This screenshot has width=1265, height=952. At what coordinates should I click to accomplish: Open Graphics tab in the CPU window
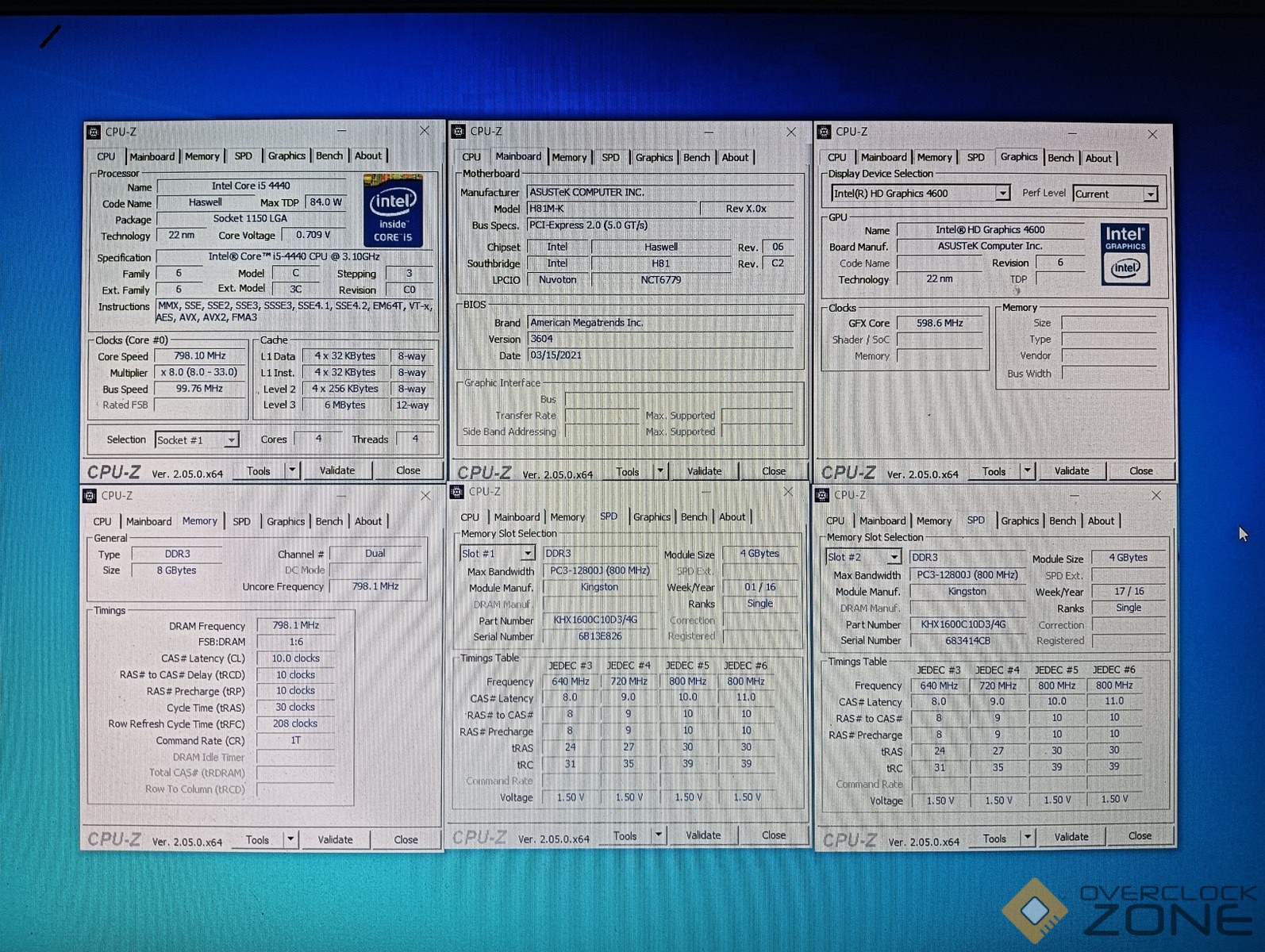[x=286, y=155]
